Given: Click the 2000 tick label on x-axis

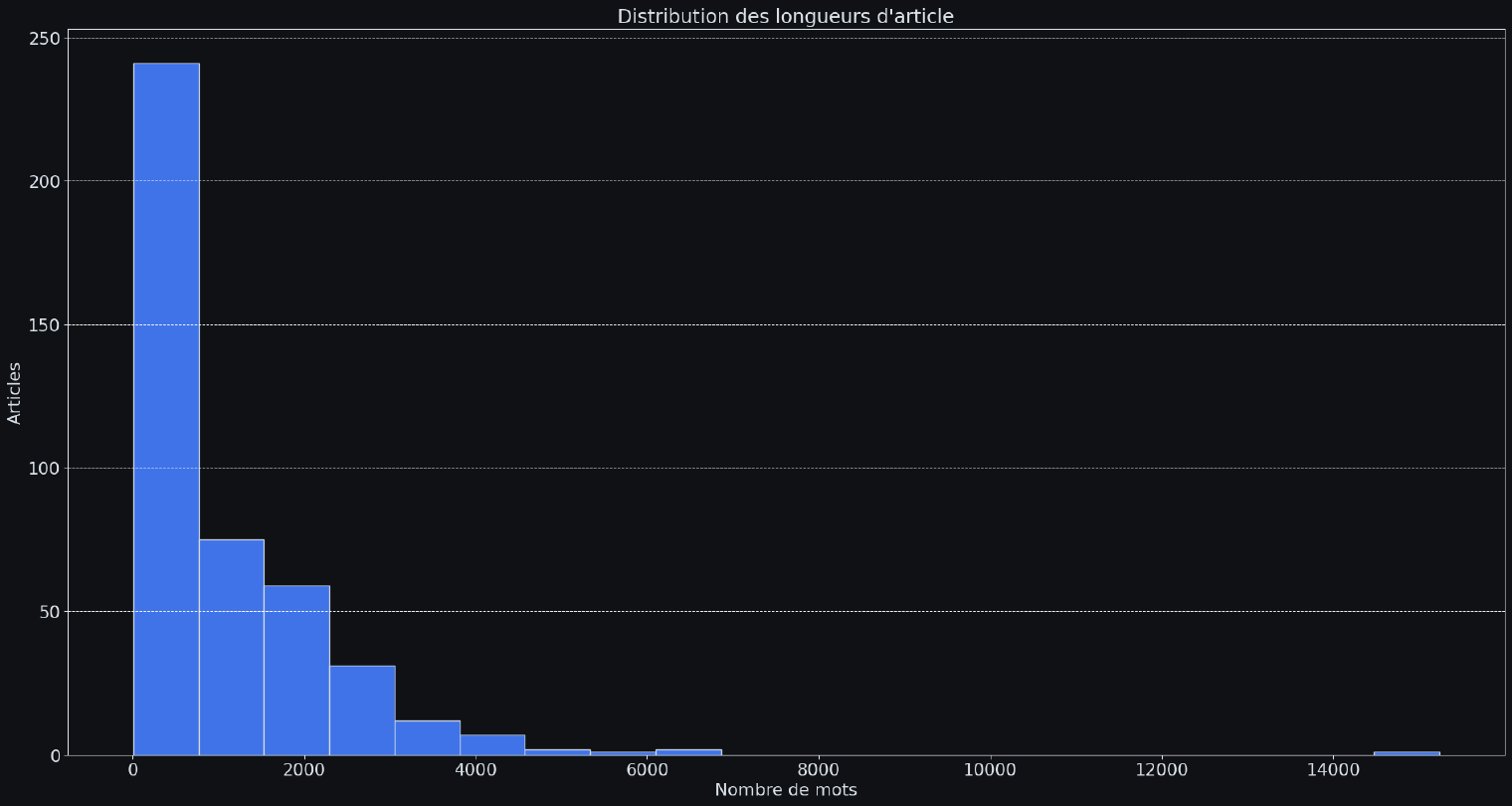Looking at the screenshot, I should tap(304, 770).
